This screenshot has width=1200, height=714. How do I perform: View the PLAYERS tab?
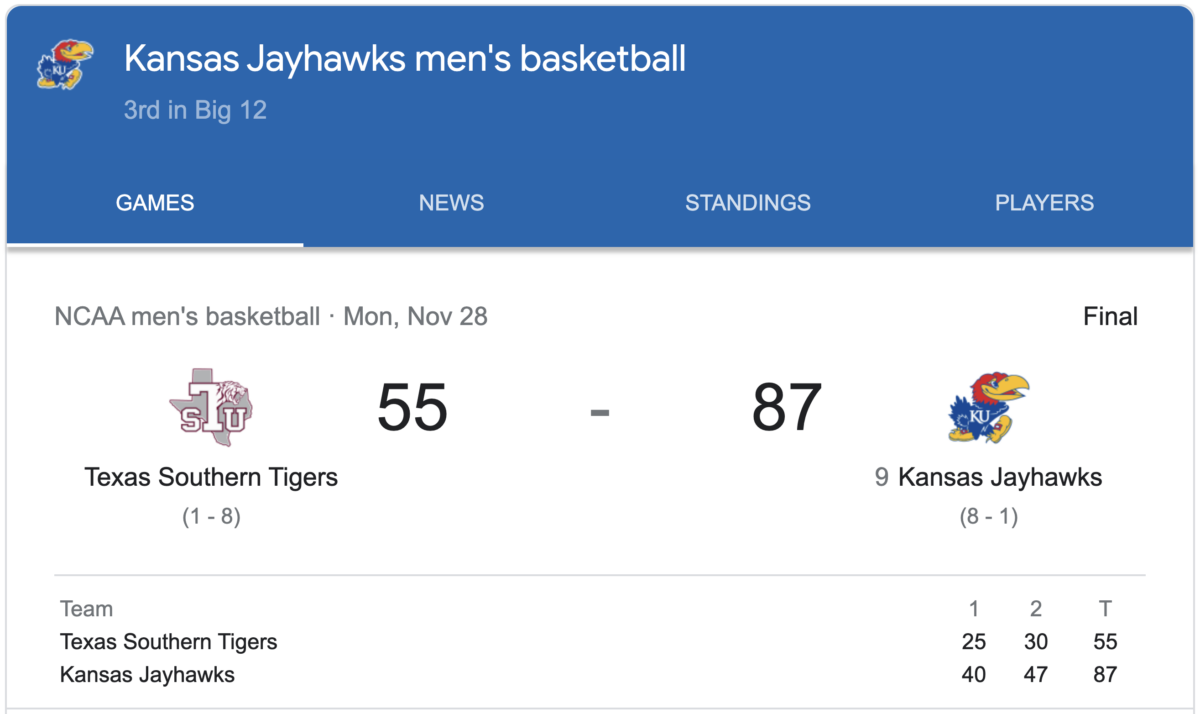1044,203
